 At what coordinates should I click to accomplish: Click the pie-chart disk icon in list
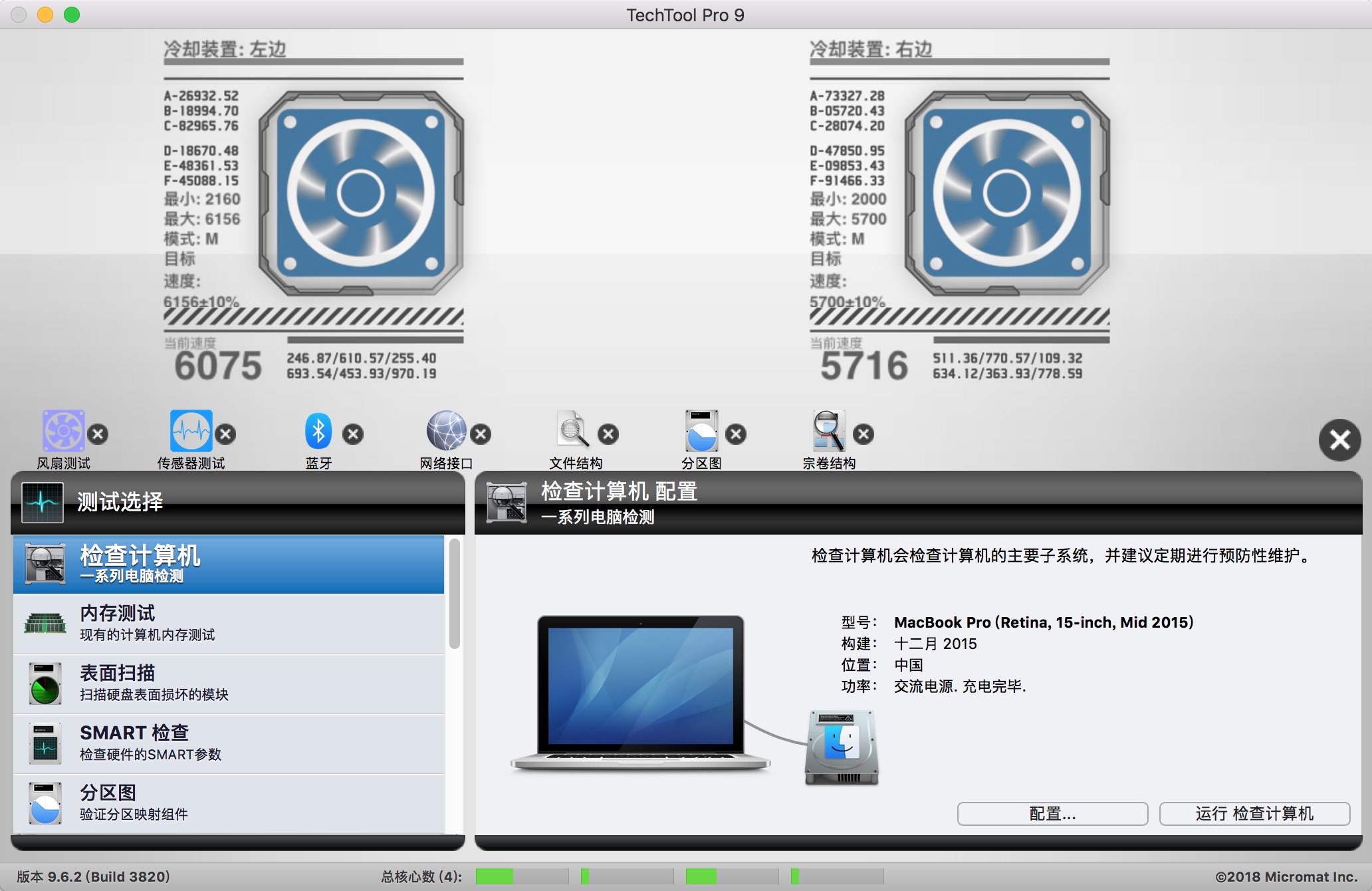pyautogui.click(x=45, y=803)
